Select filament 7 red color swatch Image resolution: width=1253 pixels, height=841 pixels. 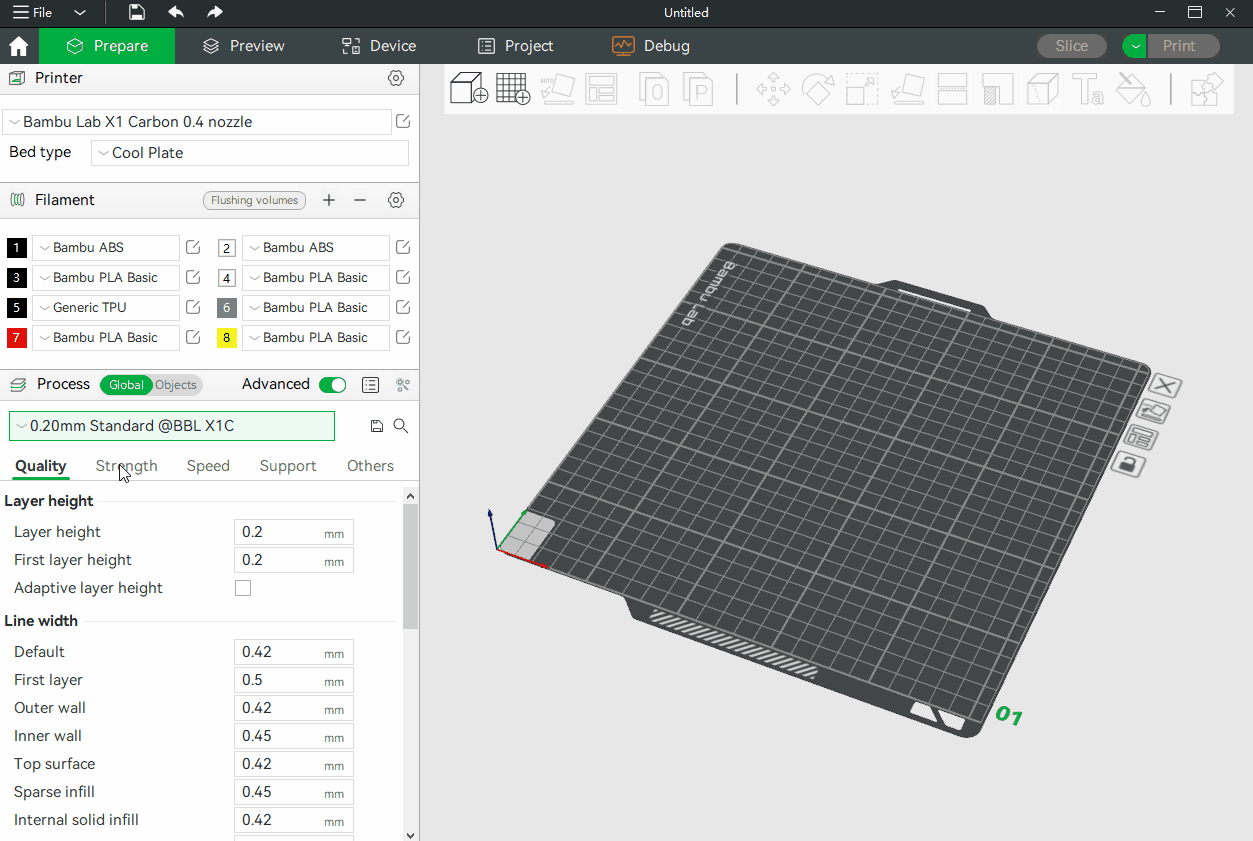pyautogui.click(x=16, y=338)
